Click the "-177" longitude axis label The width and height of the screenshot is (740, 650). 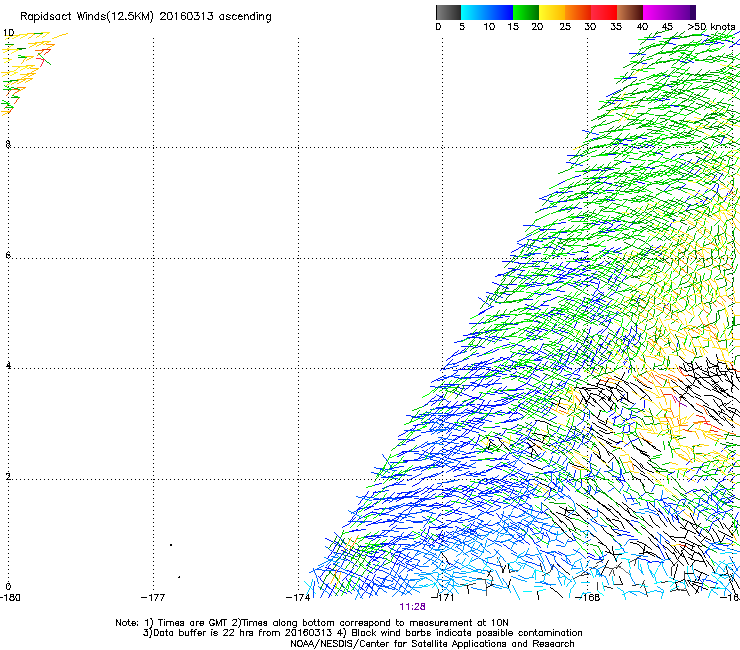[x=153, y=598]
